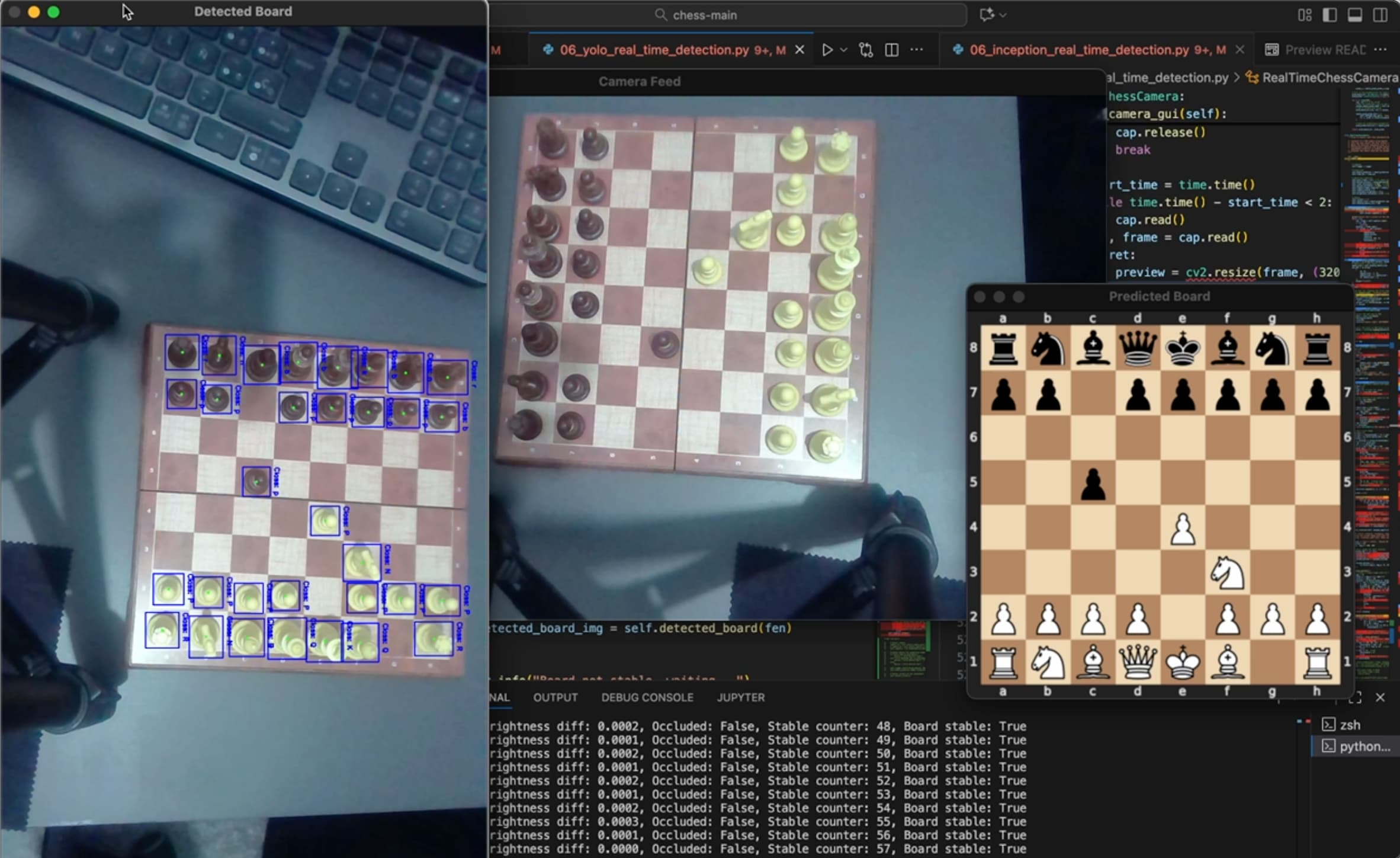Open the OUTPUT panel tab
Screen dimensions: 1400x858
tap(555, 697)
